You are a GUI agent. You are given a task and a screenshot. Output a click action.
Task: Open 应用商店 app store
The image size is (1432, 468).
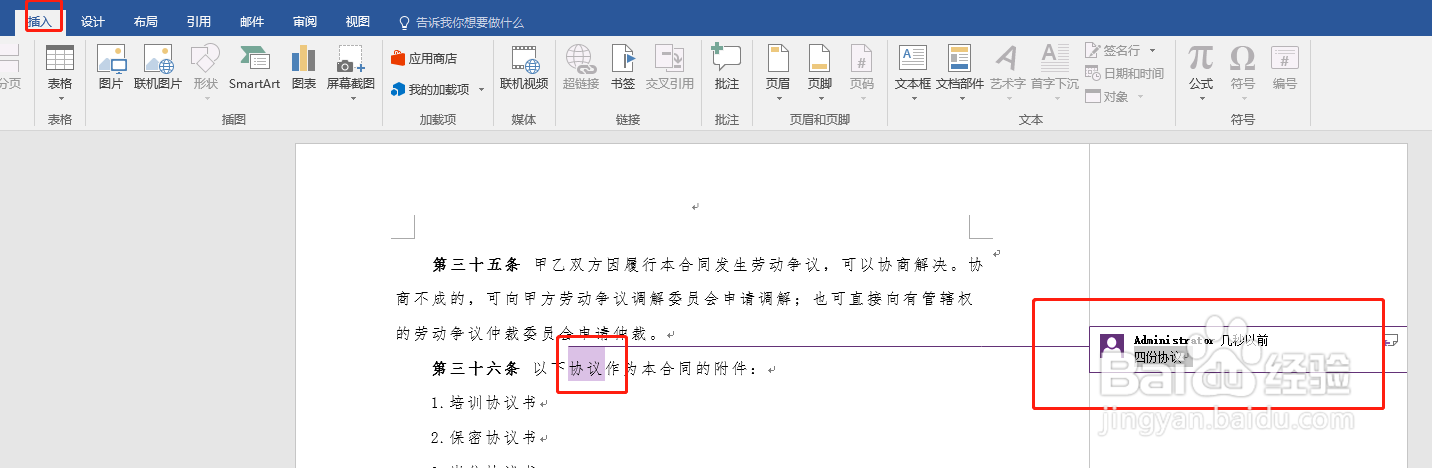click(424, 58)
